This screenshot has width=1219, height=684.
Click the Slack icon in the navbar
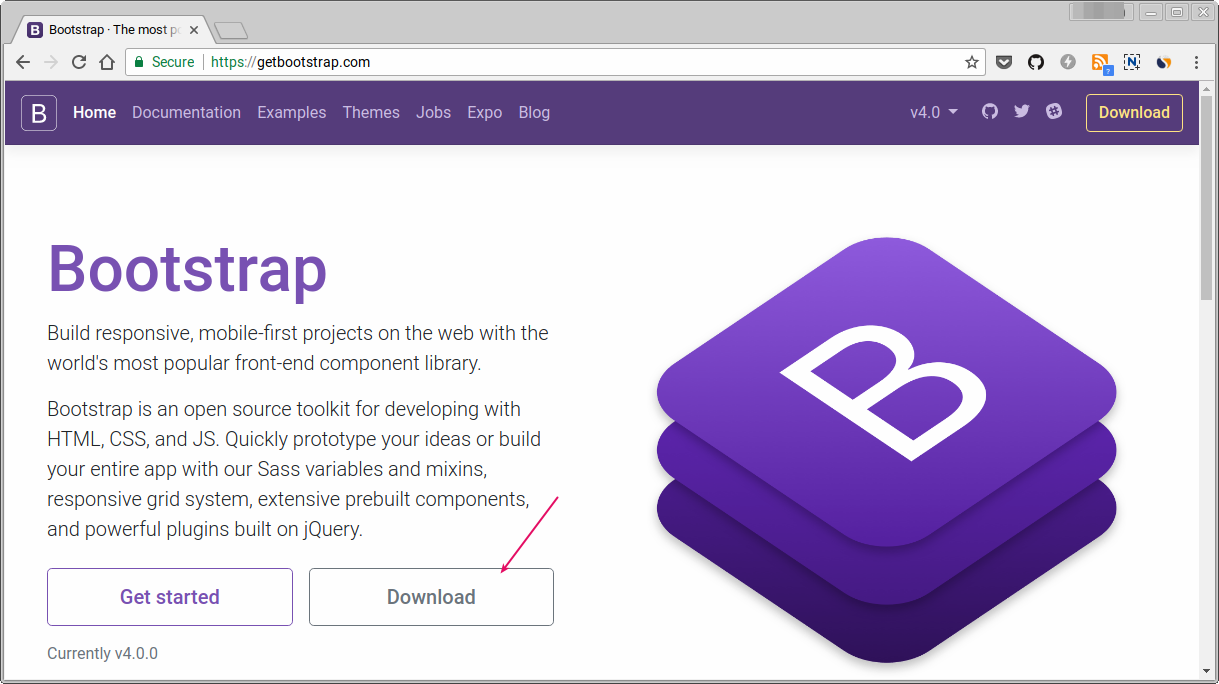coord(1054,112)
